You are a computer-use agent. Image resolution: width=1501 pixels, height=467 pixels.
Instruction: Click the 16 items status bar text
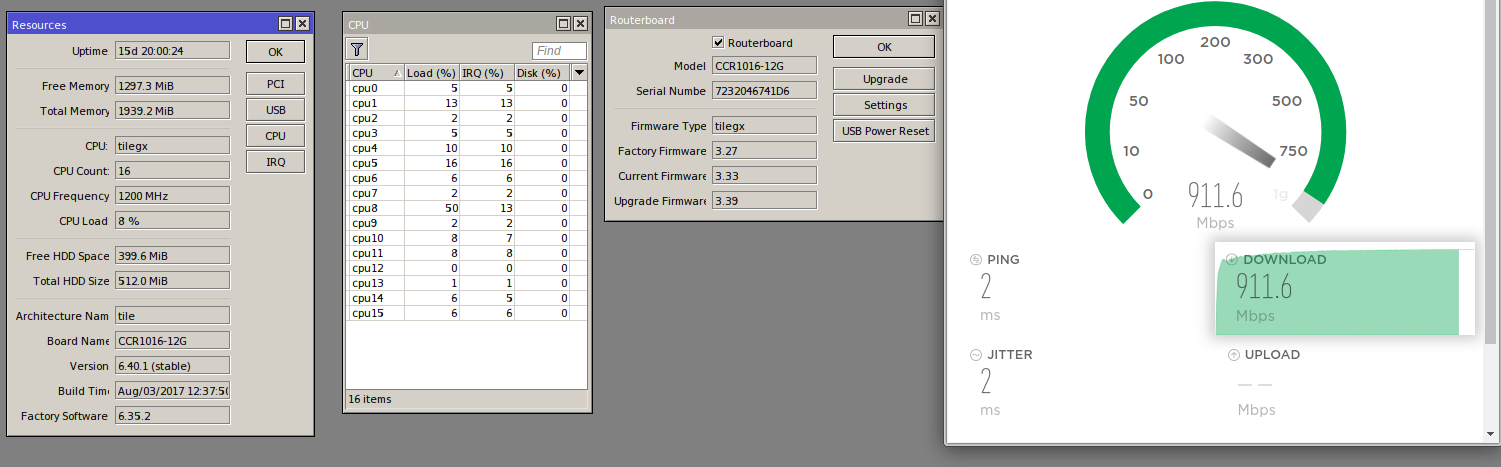370,399
